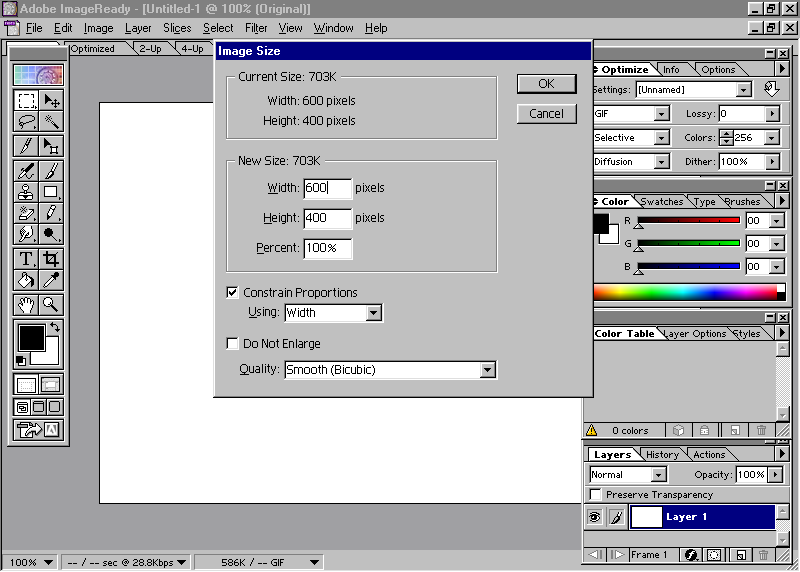
Task: Select the Rubber Stamp tool
Action: coord(26,192)
